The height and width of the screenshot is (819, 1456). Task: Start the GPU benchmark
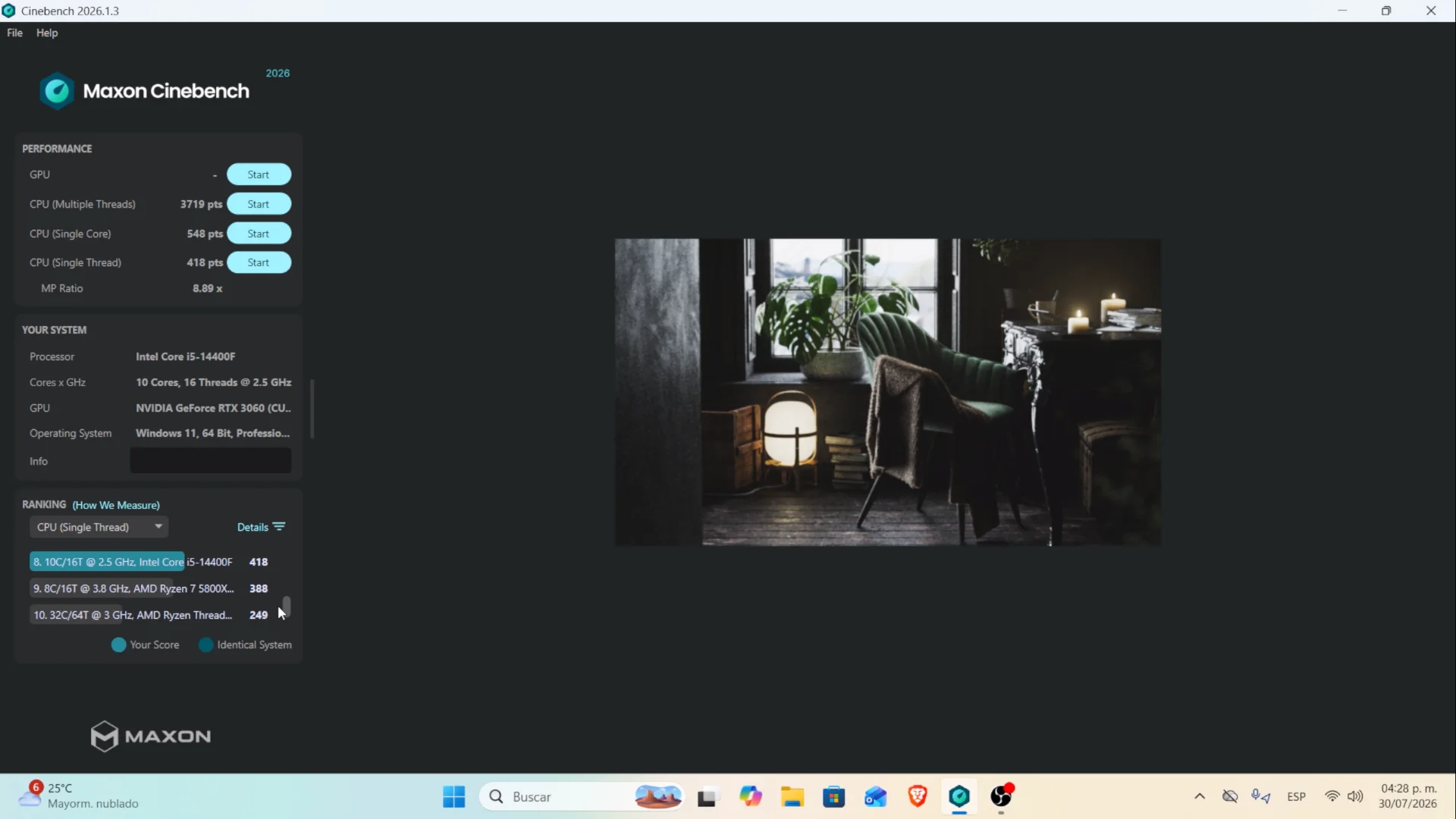(x=259, y=174)
